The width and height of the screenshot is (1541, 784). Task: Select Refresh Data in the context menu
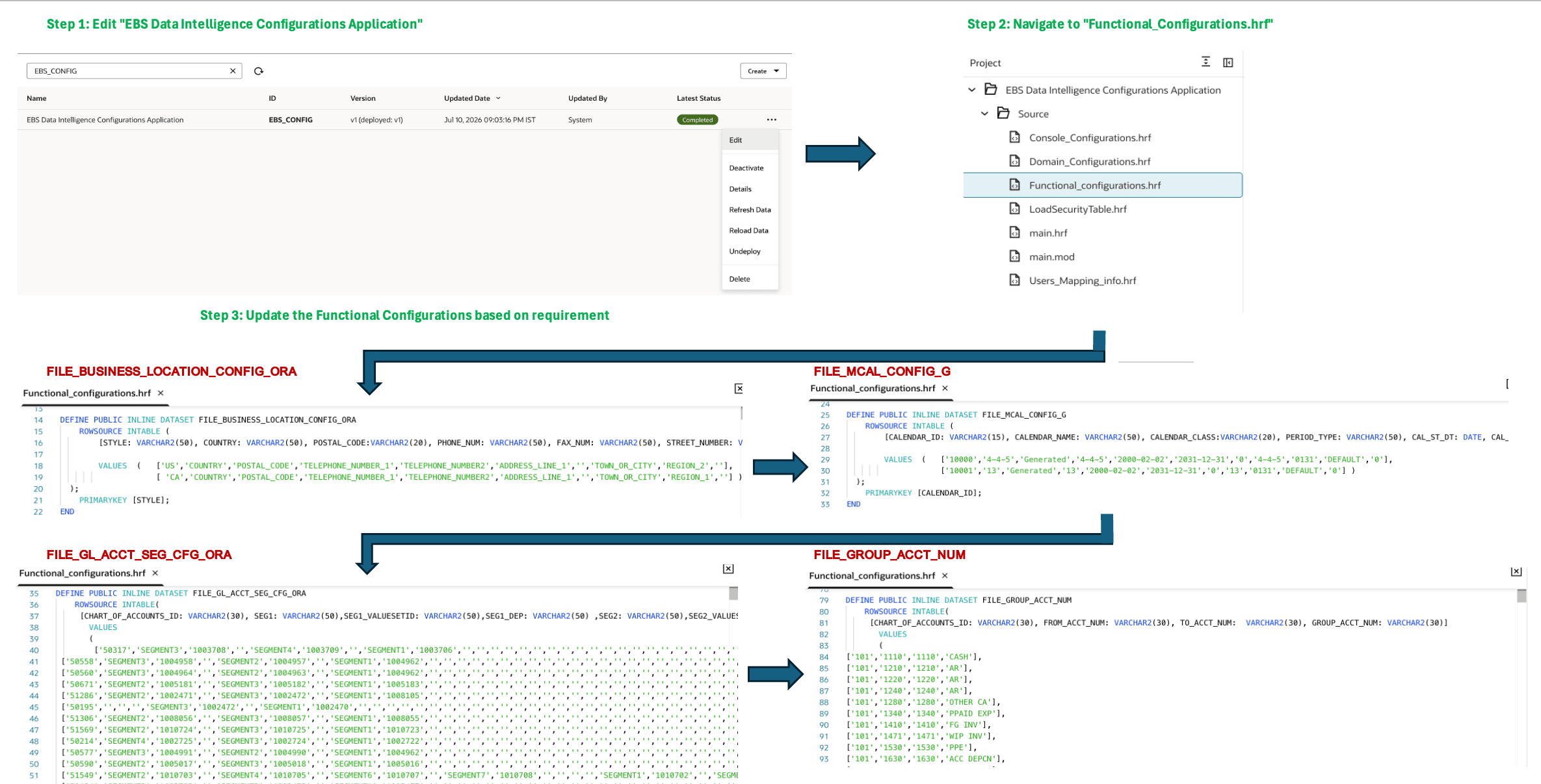coord(750,210)
